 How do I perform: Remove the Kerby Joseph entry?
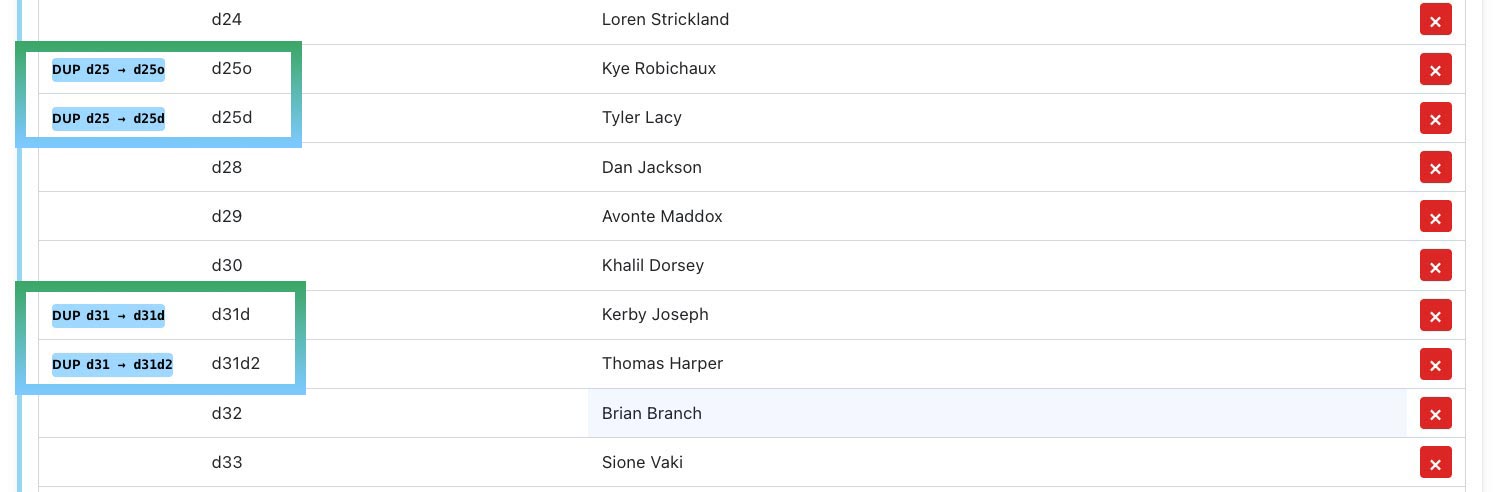(x=1435, y=314)
